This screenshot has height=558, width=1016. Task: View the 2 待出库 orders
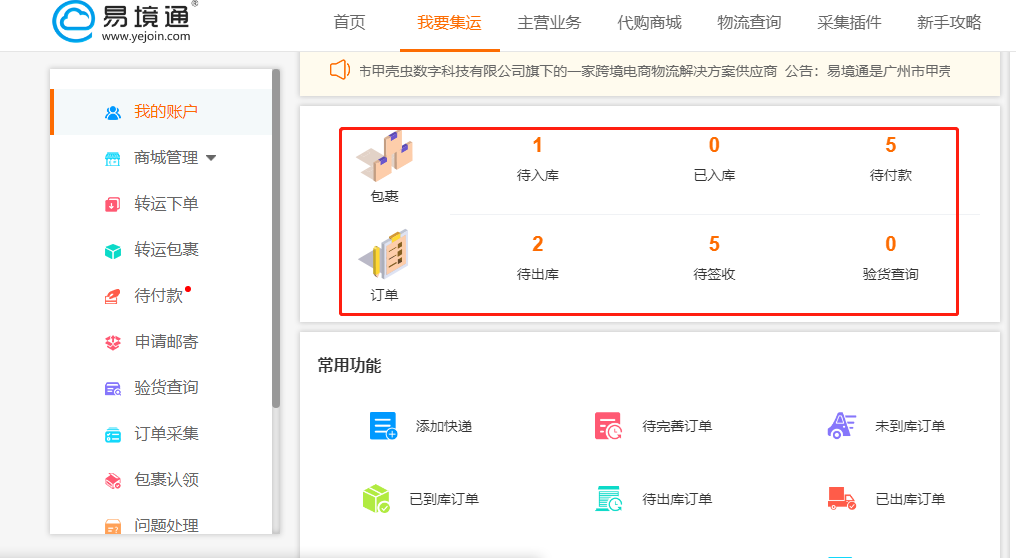tap(537, 258)
